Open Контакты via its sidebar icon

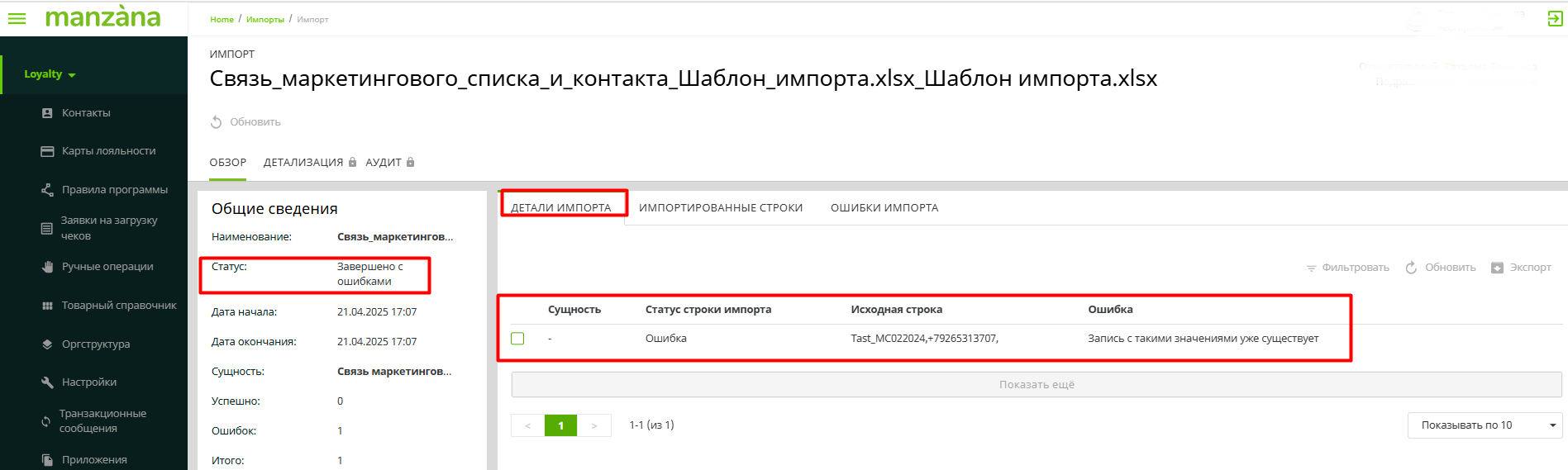47,113
